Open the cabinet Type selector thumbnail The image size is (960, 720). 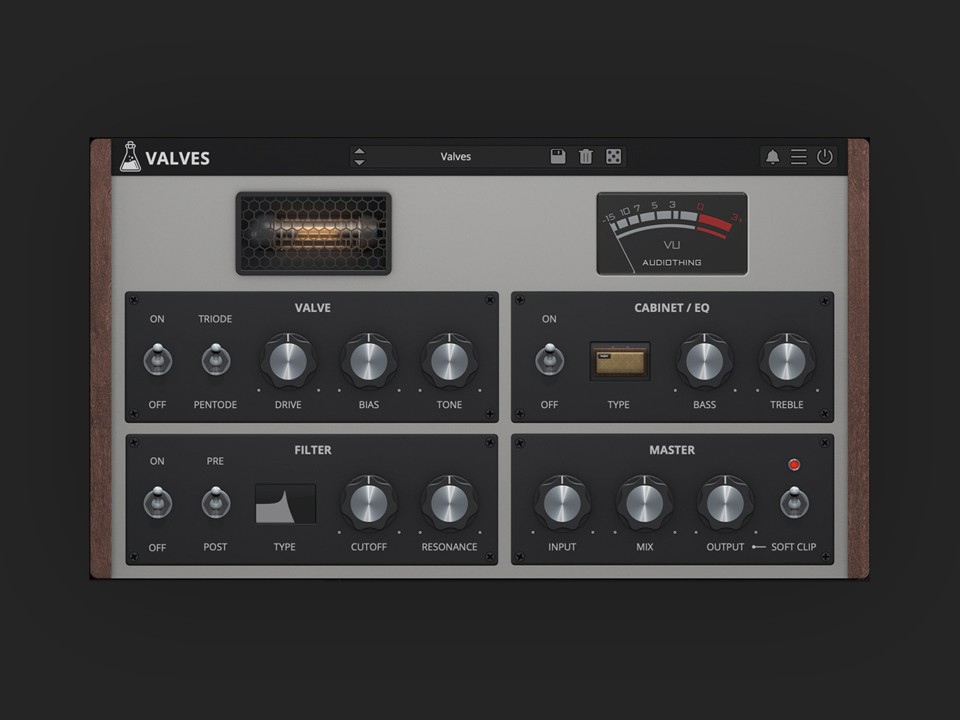[620, 361]
